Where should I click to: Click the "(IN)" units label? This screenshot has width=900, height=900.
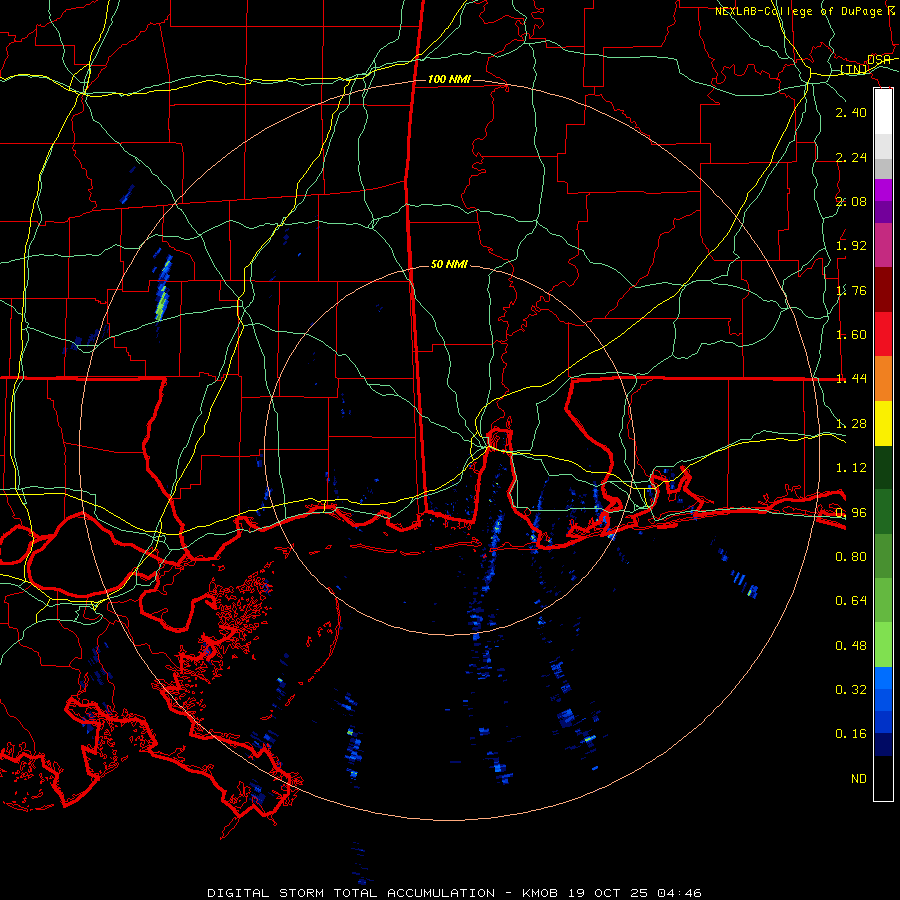(x=854, y=69)
